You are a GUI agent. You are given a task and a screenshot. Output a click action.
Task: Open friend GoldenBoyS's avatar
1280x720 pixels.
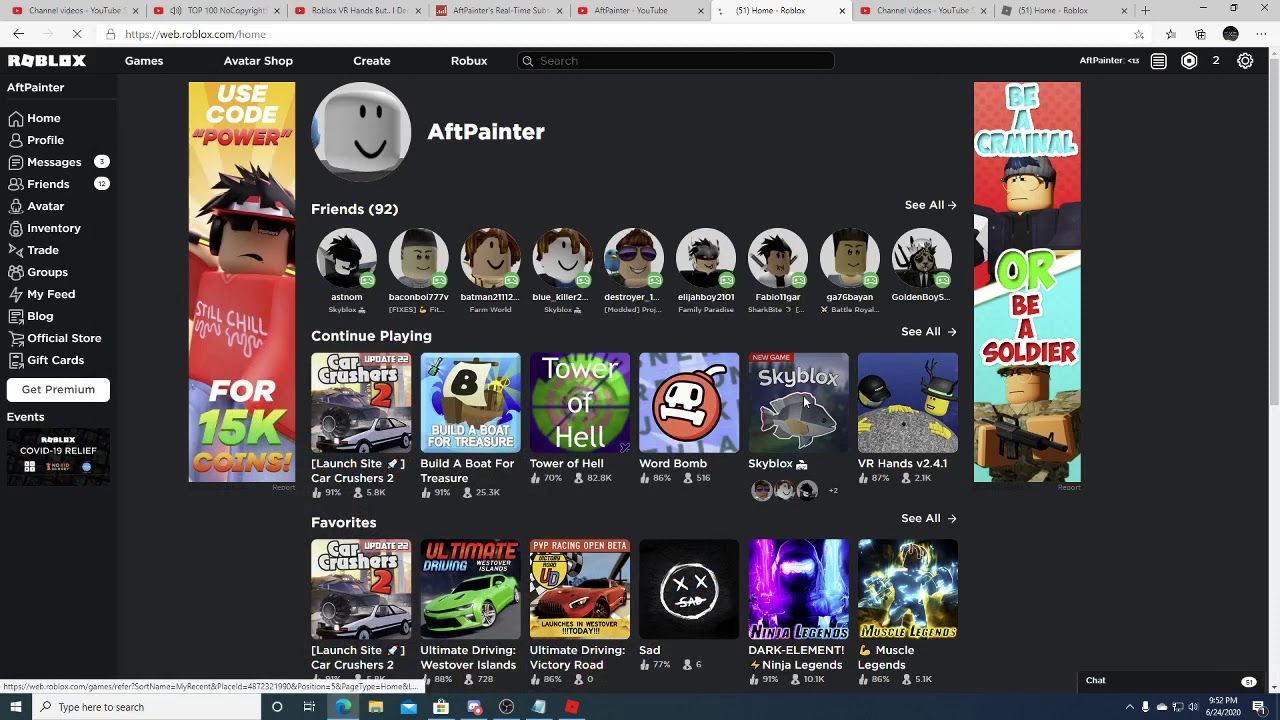pos(921,258)
